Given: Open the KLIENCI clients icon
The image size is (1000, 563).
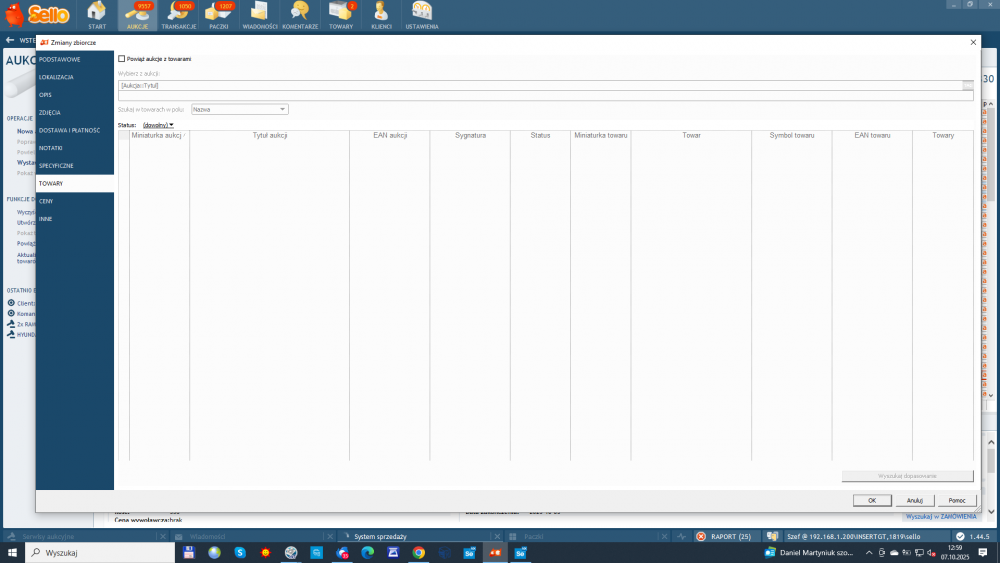Looking at the screenshot, I should [x=381, y=15].
